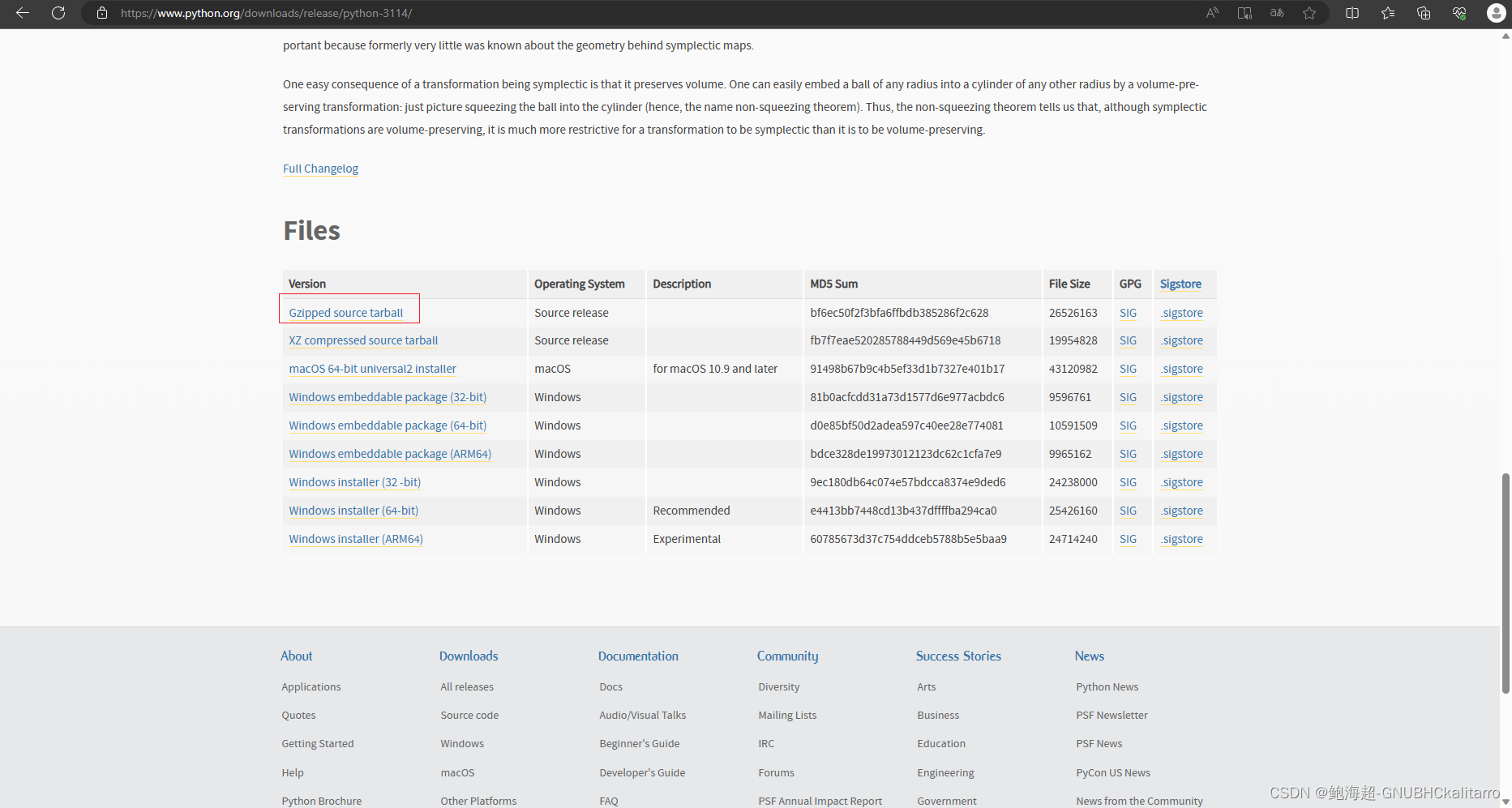Open the favorites list

click(1388, 13)
